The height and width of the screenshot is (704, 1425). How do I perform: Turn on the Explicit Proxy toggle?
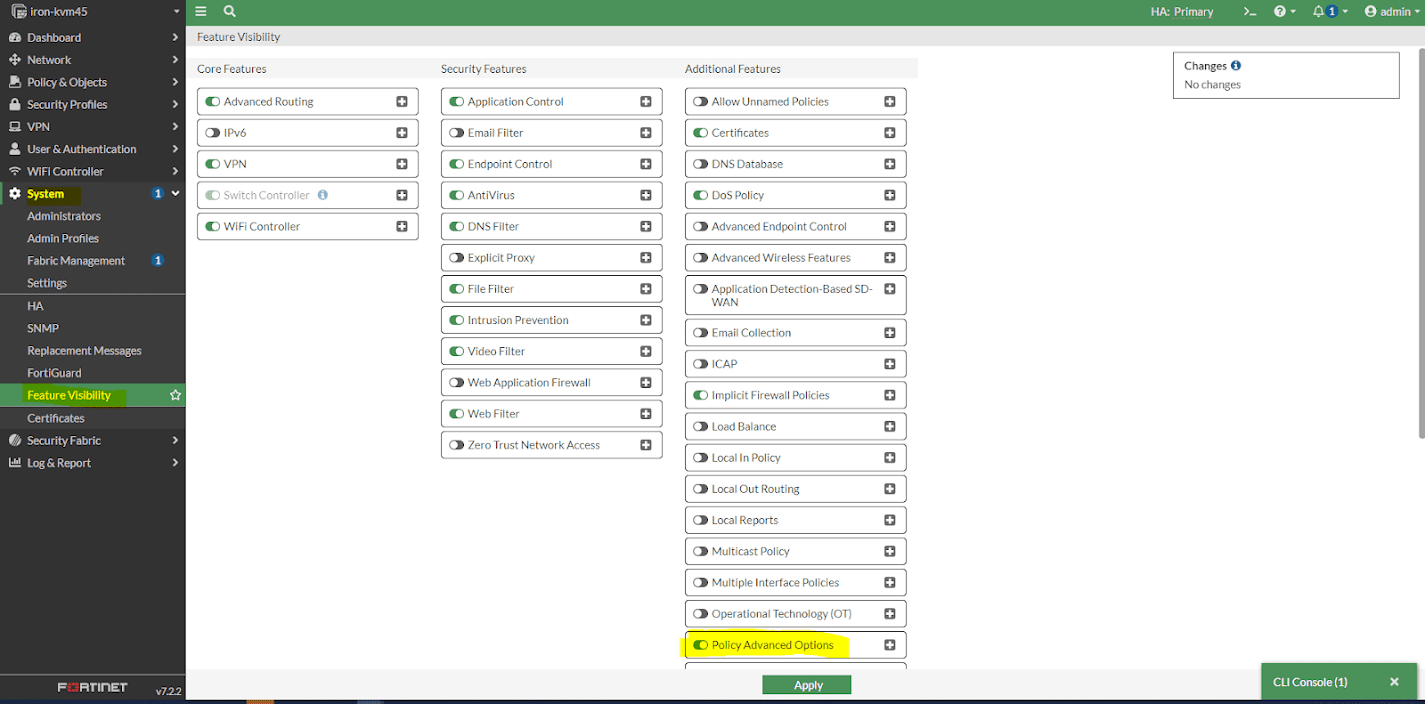coord(456,257)
